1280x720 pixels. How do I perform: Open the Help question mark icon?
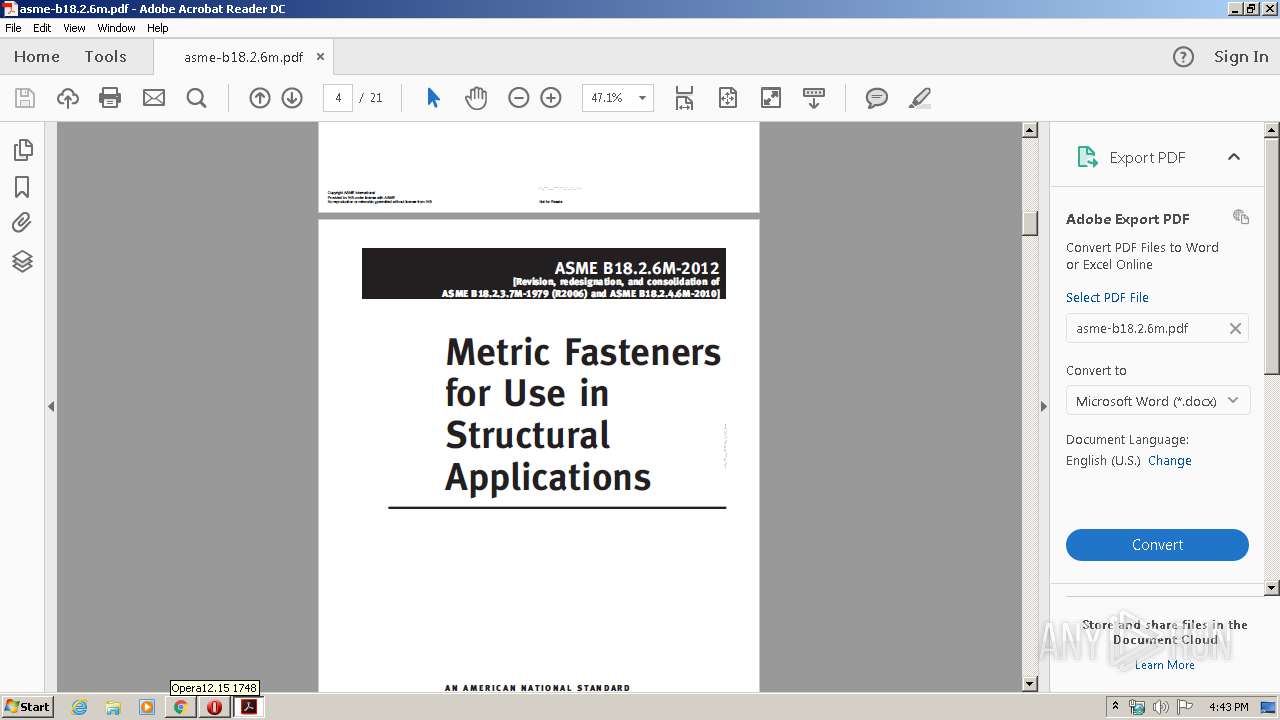[1183, 57]
